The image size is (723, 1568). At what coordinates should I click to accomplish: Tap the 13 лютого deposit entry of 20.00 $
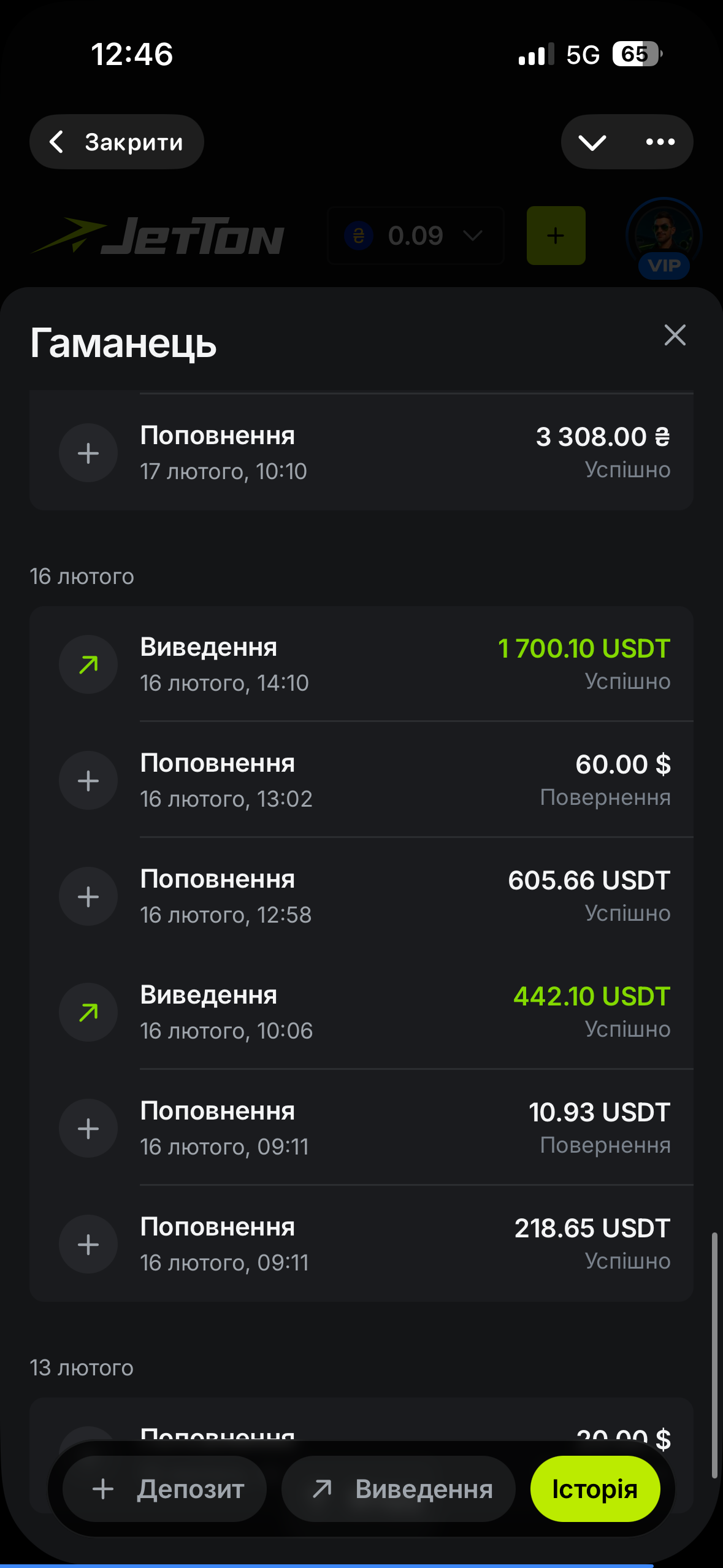[x=405, y=1431]
